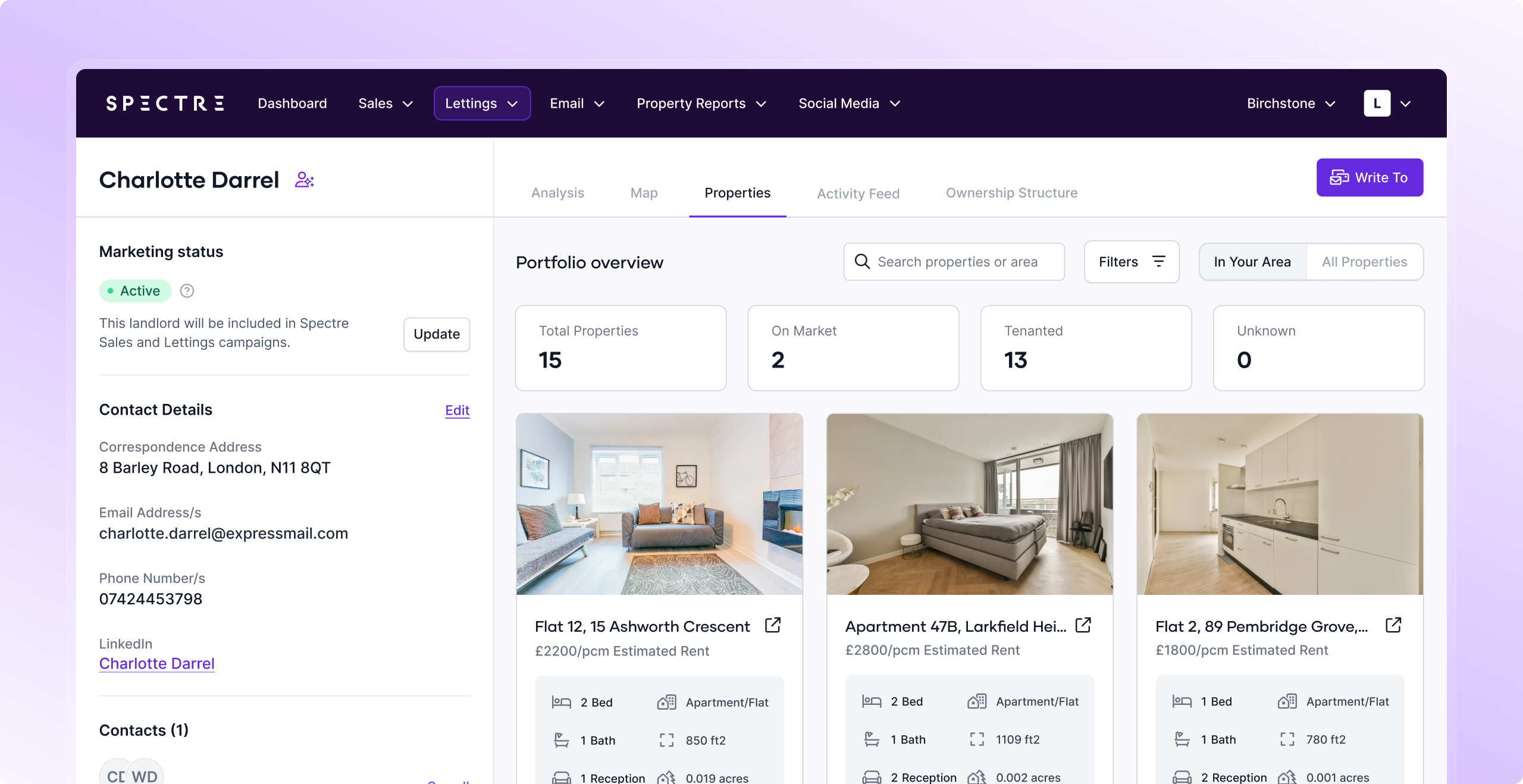
Task: Go to Dashboard
Action: point(292,104)
